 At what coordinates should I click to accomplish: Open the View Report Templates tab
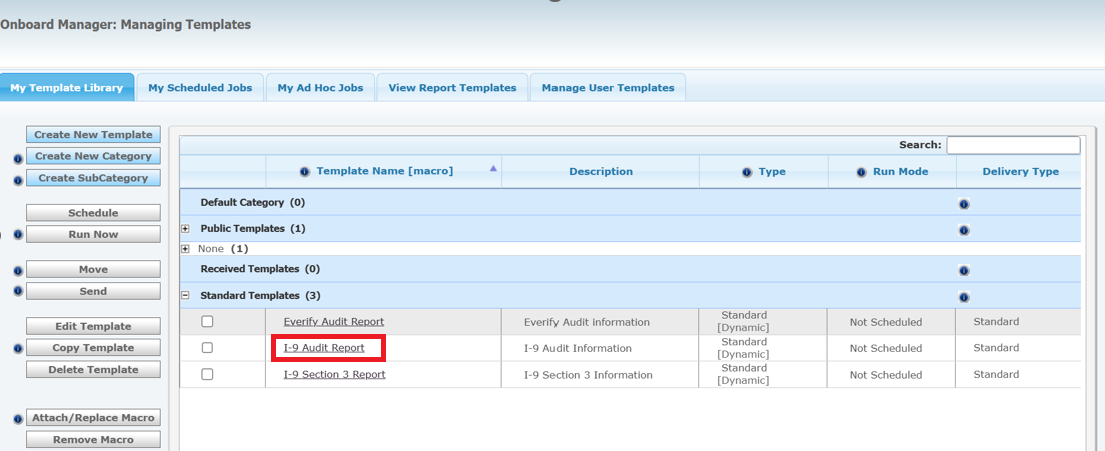(x=452, y=88)
